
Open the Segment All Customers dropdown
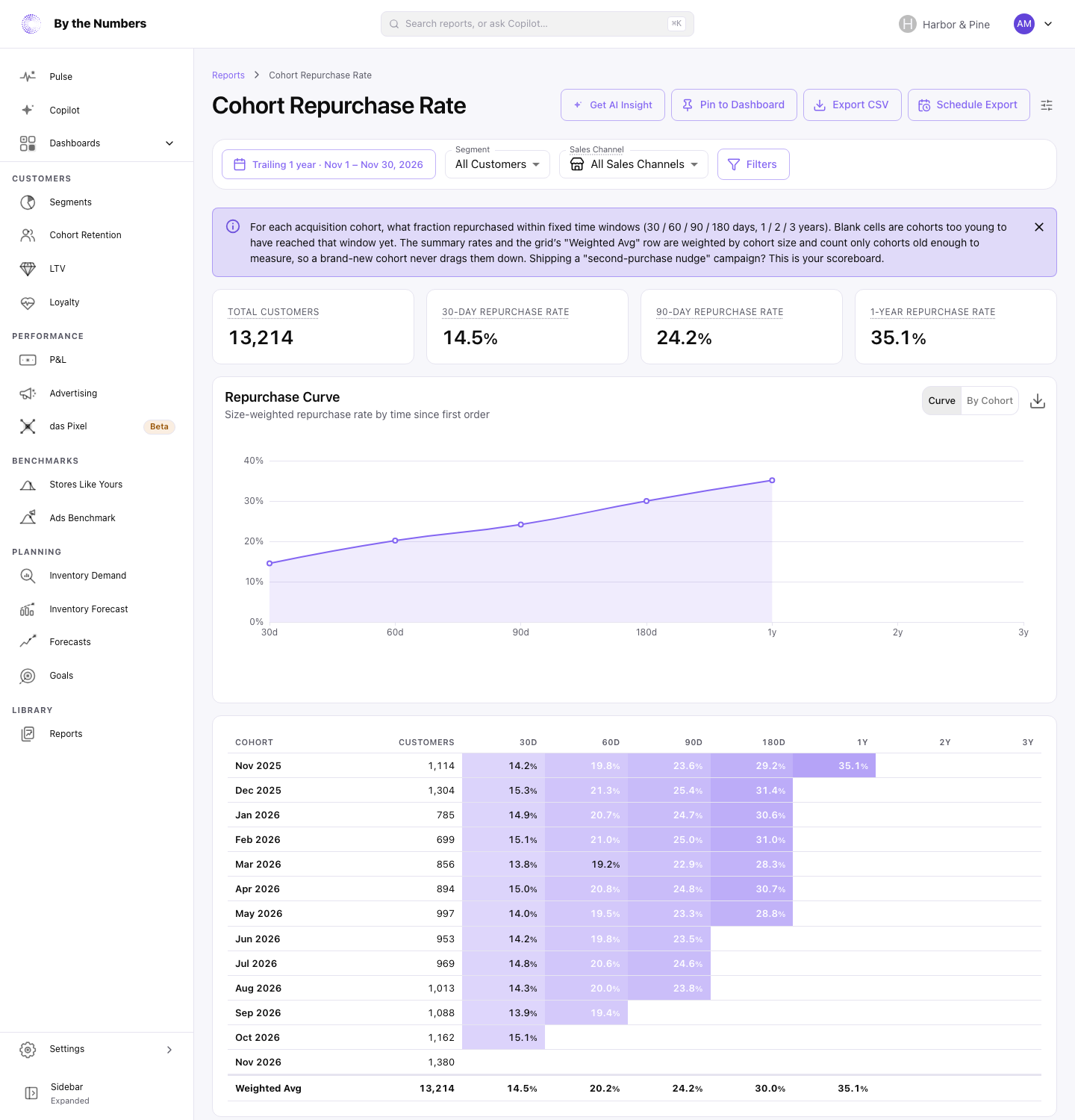tap(498, 164)
